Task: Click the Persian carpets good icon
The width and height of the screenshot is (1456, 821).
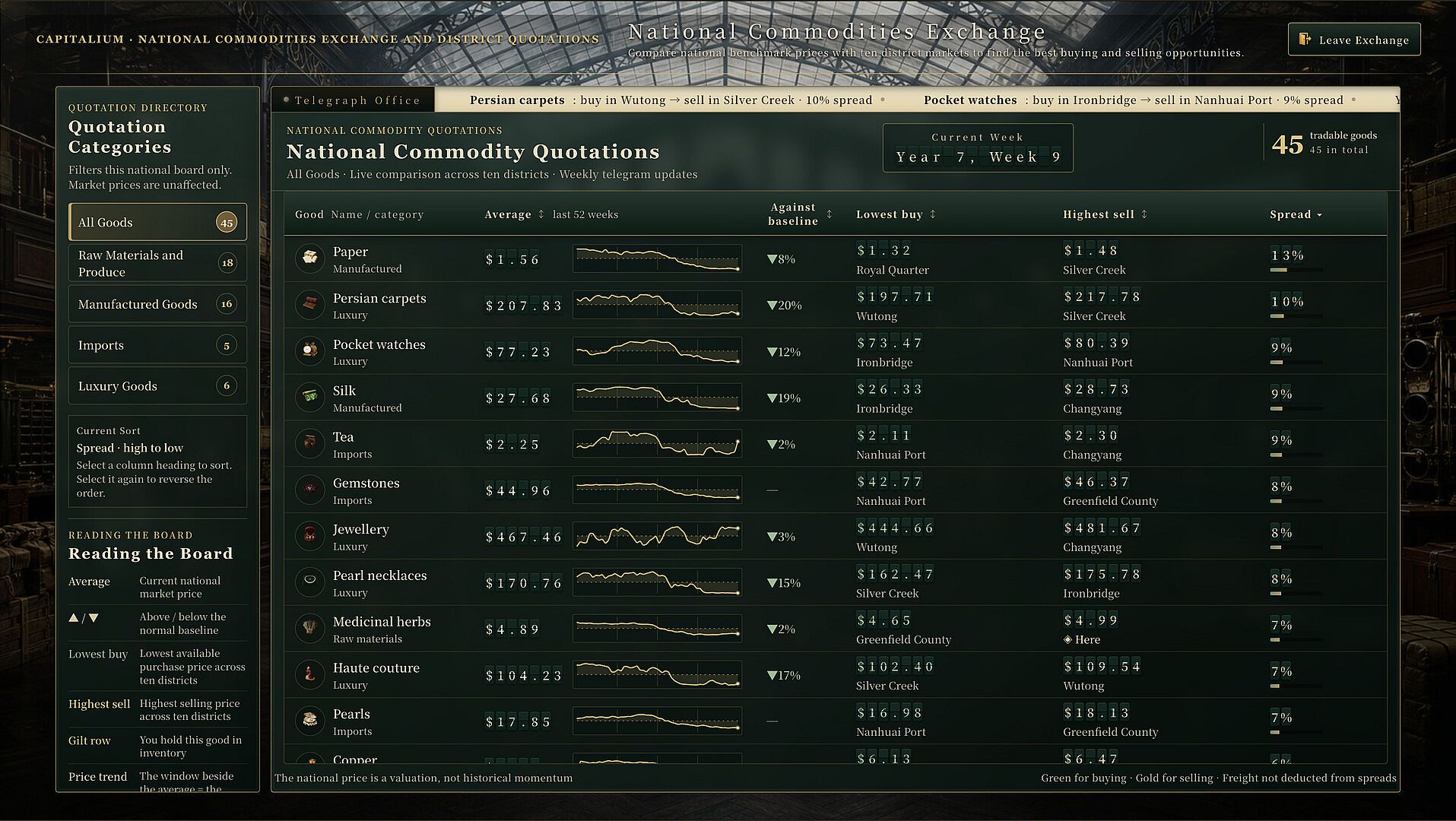Action: pos(309,305)
